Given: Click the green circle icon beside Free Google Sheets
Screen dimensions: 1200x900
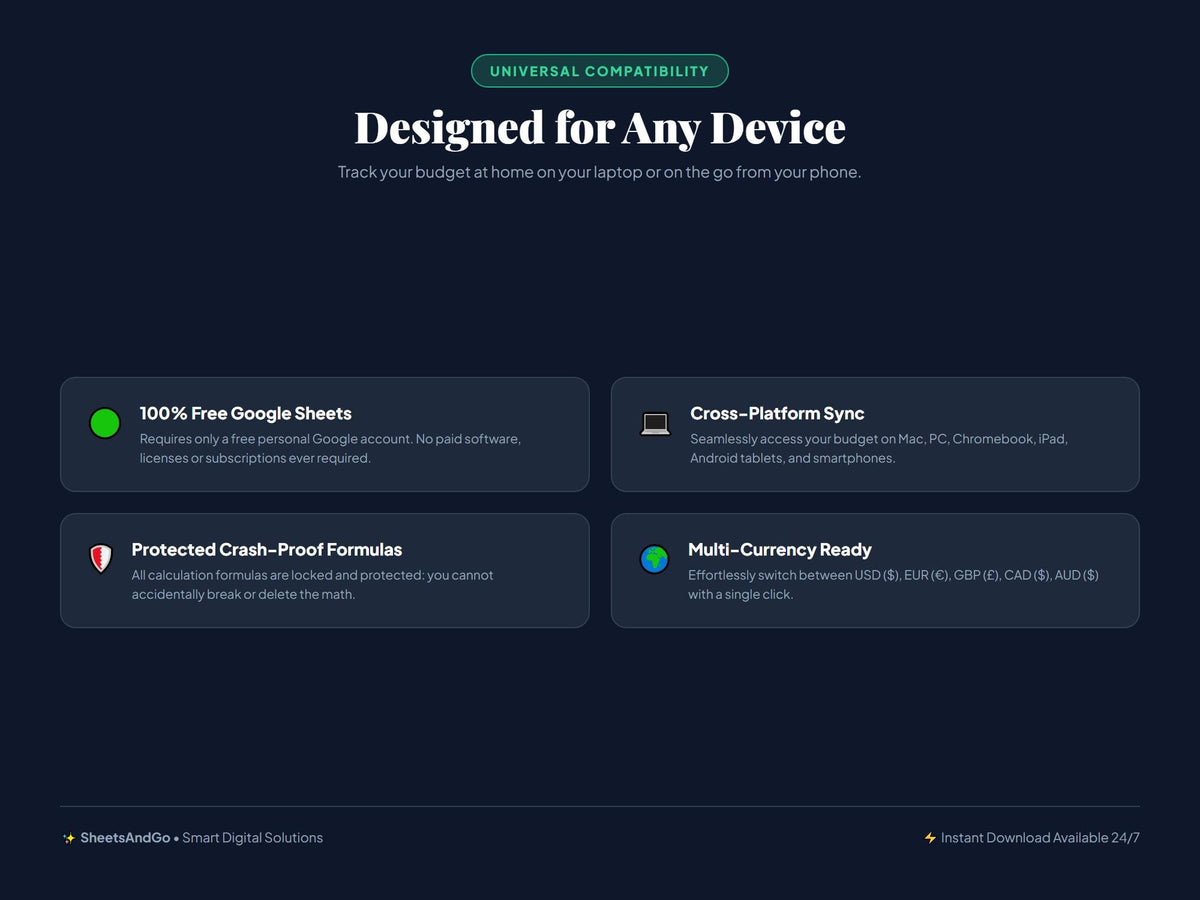Looking at the screenshot, I should (x=105, y=424).
